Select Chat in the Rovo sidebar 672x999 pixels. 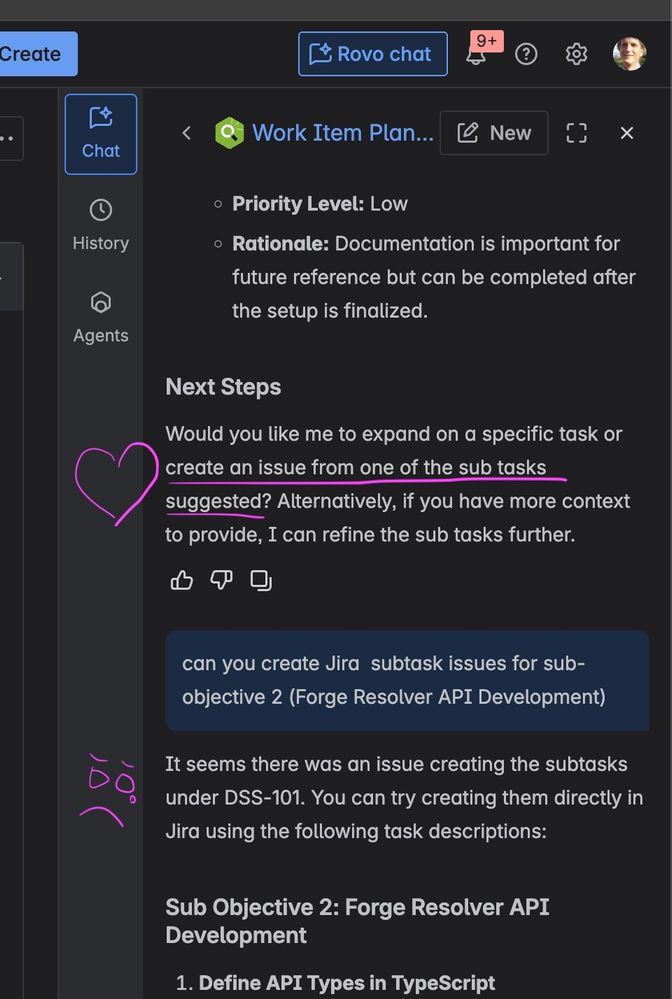click(x=100, y=132)
